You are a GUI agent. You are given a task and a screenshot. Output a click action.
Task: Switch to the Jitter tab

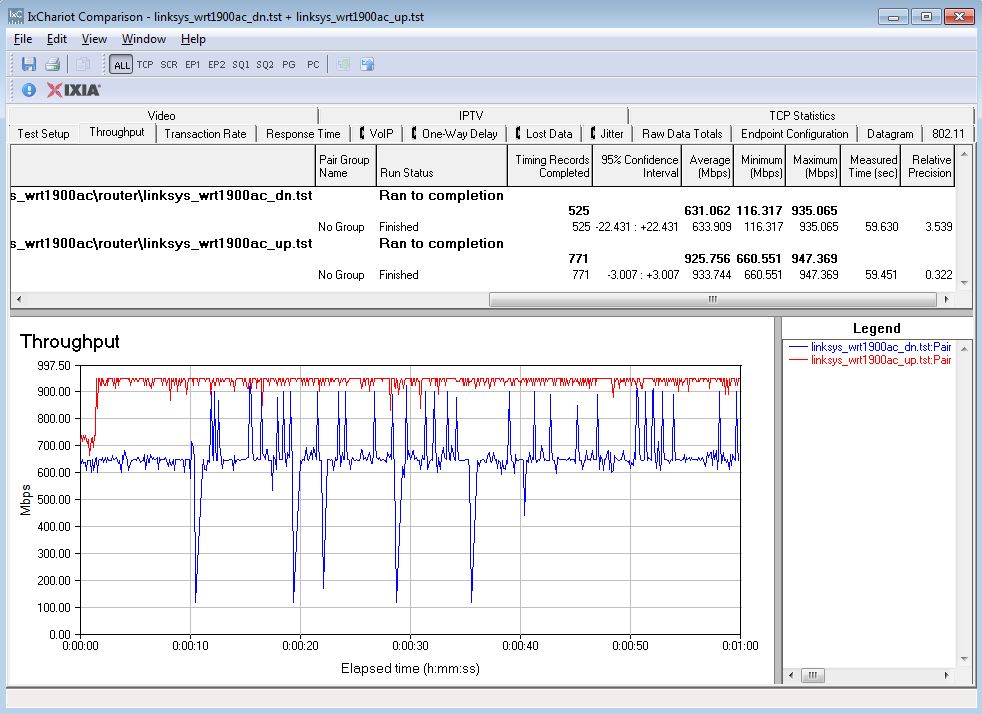[607, 133]
